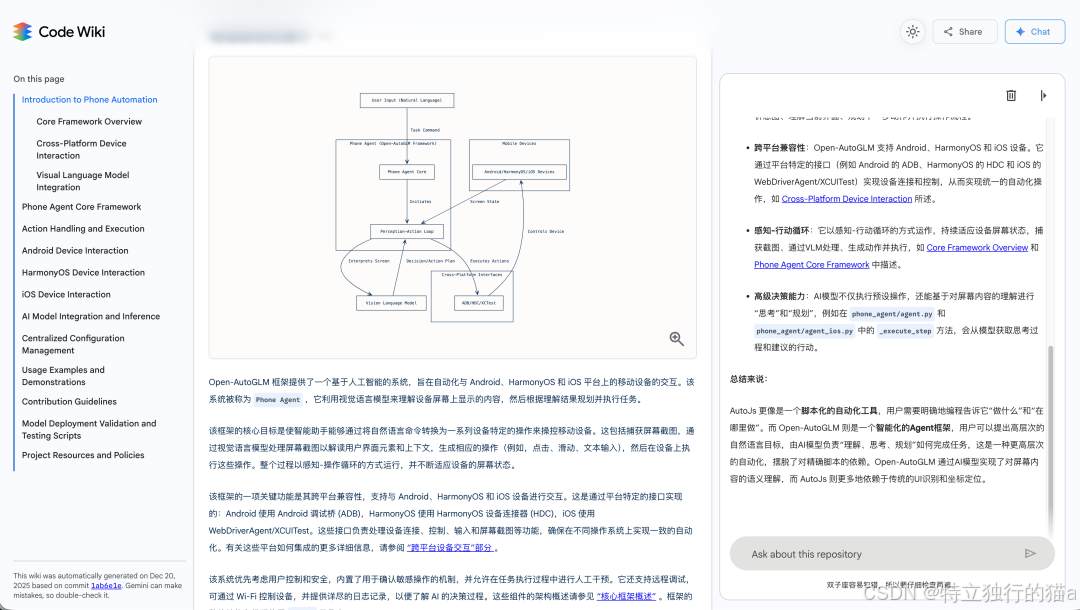
Task: Open Model Deployment Validation and Testing Scripts
Action: [89, 430]
